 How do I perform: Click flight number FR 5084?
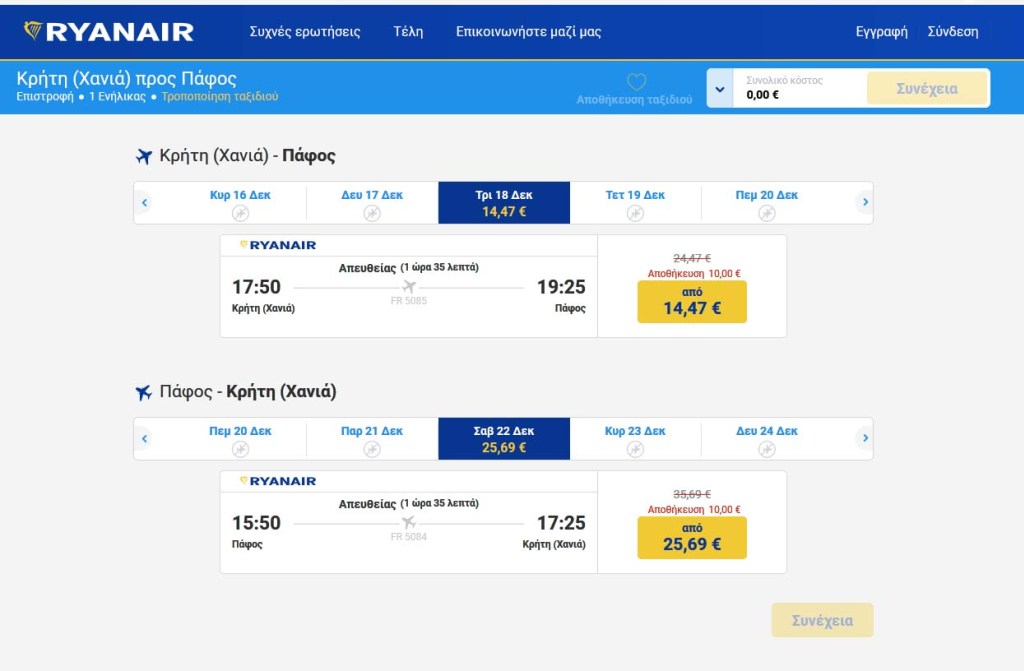(409, 536)
